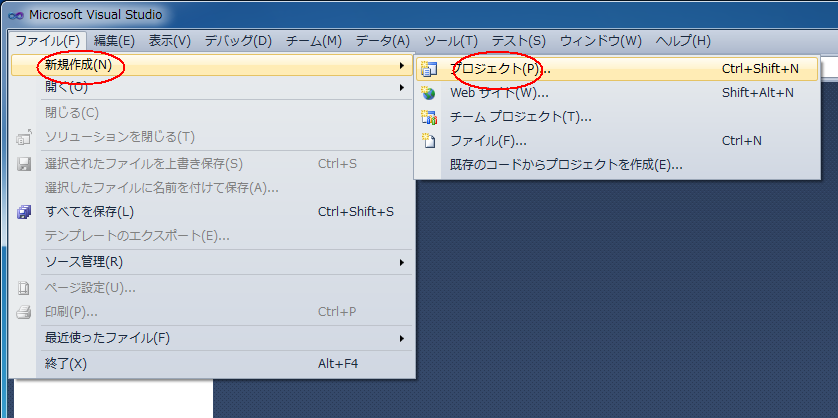Open ソース管理(R) submenu entry
Viewport: 838px width, 418px height.
click(x=213, y=262)
